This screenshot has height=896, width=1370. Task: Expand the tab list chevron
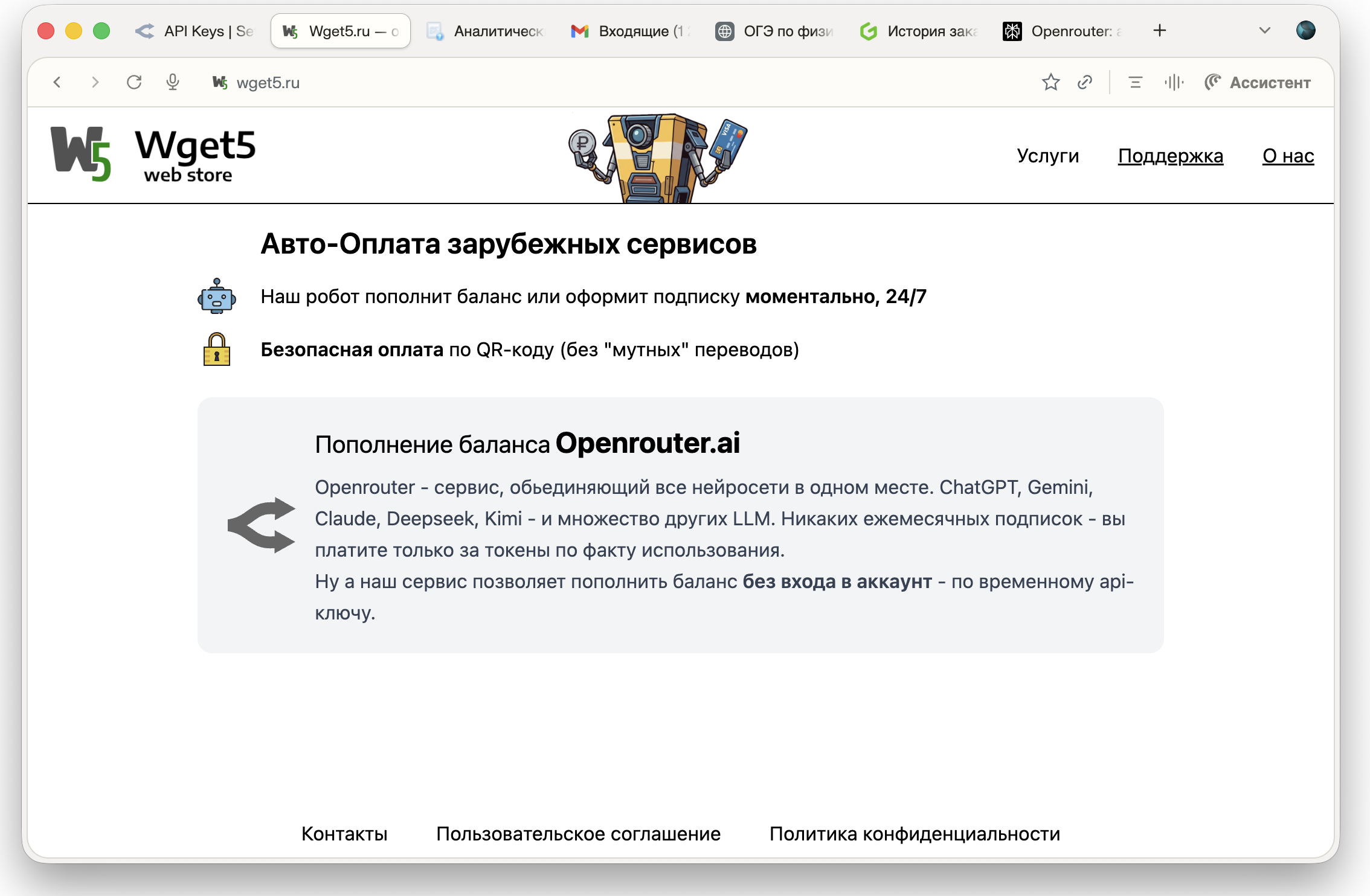pos(1264,31)
